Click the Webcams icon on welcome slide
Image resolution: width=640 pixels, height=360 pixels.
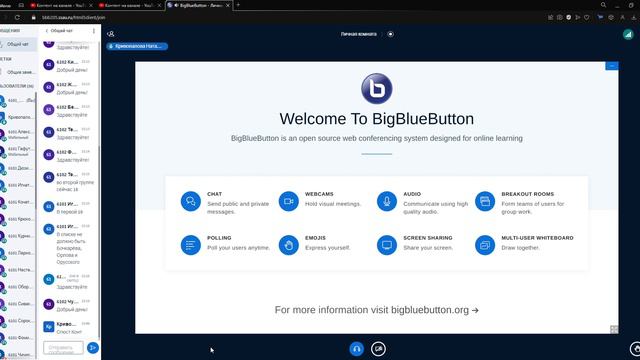coord(289,201)
